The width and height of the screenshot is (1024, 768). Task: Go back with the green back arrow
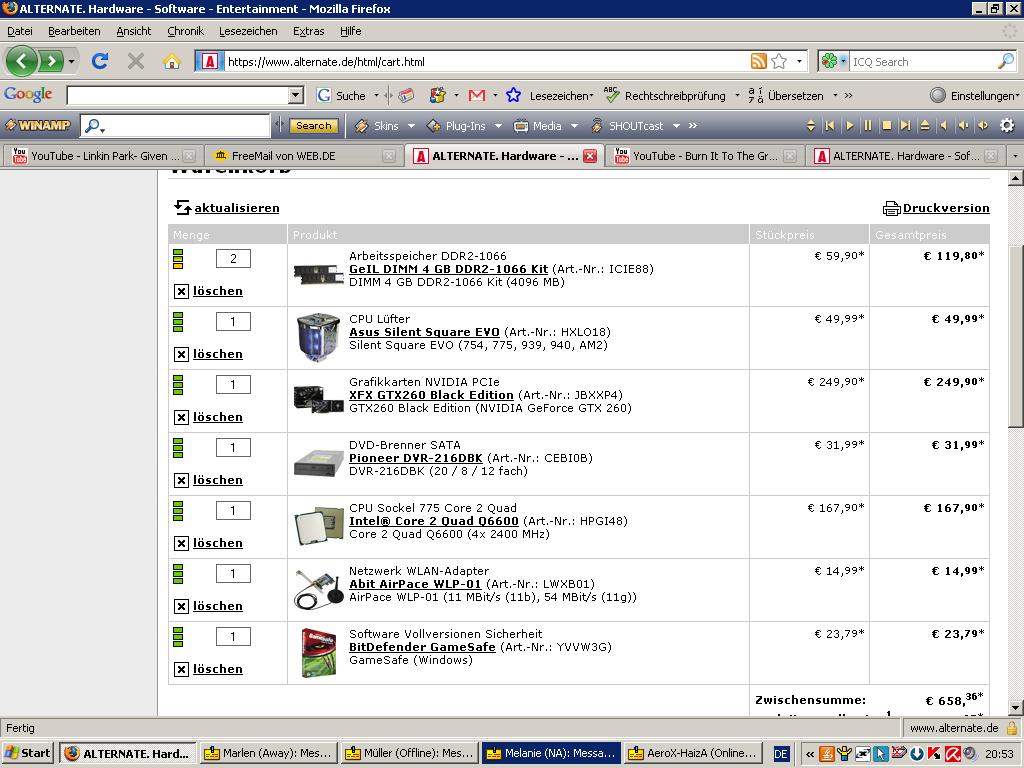click(22, 61)
